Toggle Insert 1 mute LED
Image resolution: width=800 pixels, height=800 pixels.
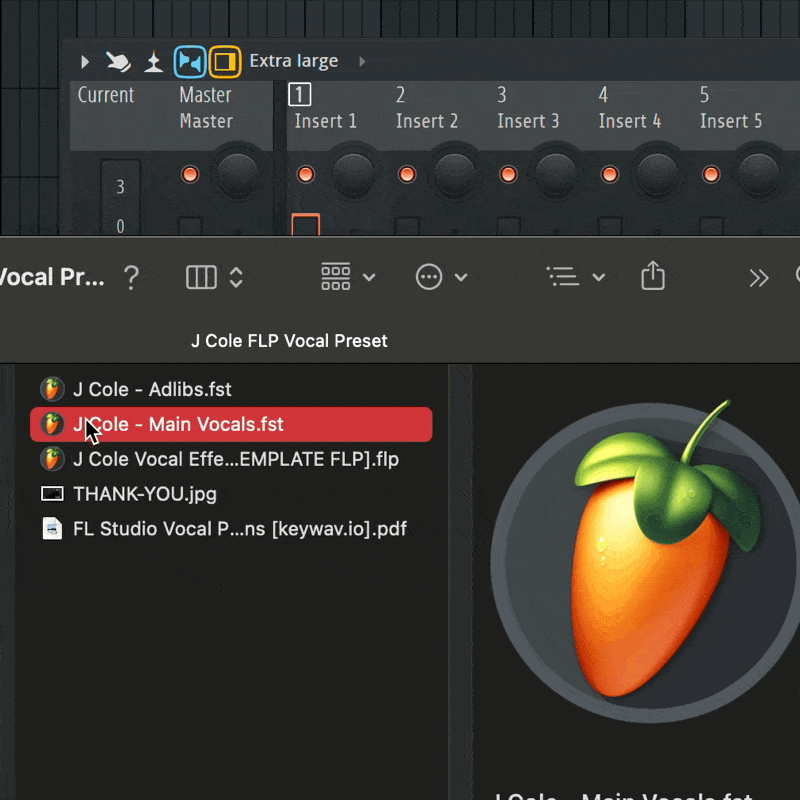point(306,174)
